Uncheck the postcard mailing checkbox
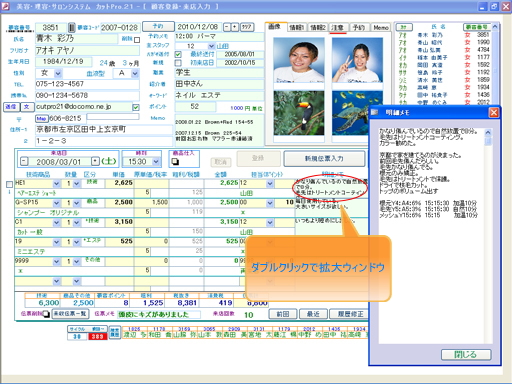 (x=178, y=54)
